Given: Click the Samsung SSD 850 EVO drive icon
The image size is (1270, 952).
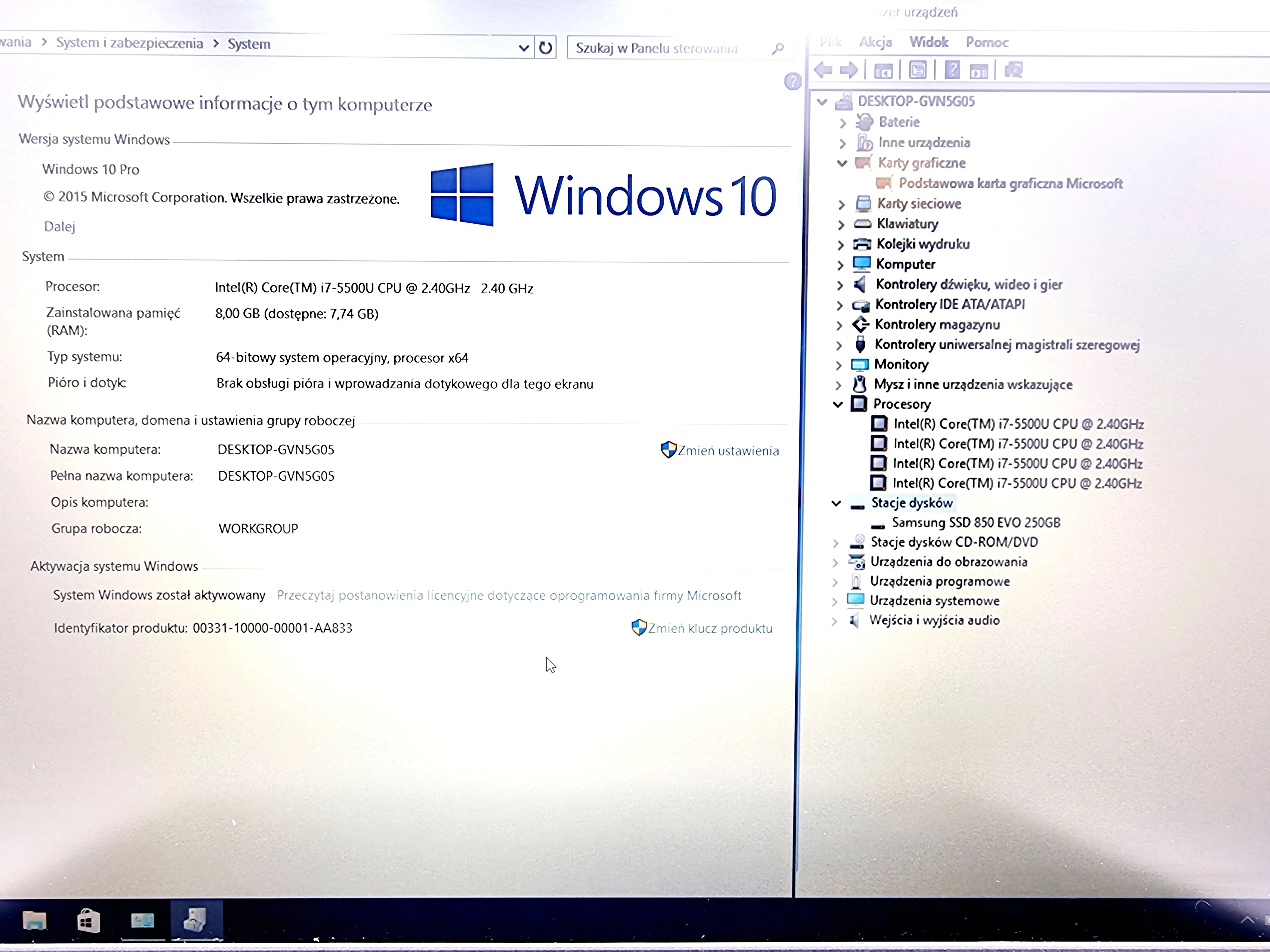Looking at the screenshot, I should 878,525.
